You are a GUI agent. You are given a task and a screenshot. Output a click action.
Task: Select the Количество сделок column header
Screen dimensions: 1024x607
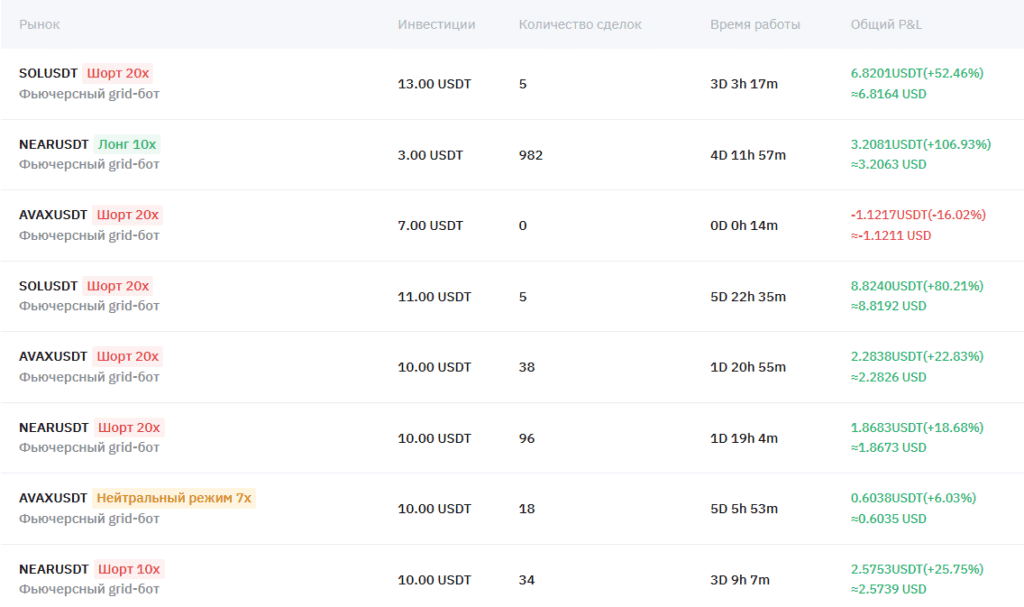pos(580,25)
